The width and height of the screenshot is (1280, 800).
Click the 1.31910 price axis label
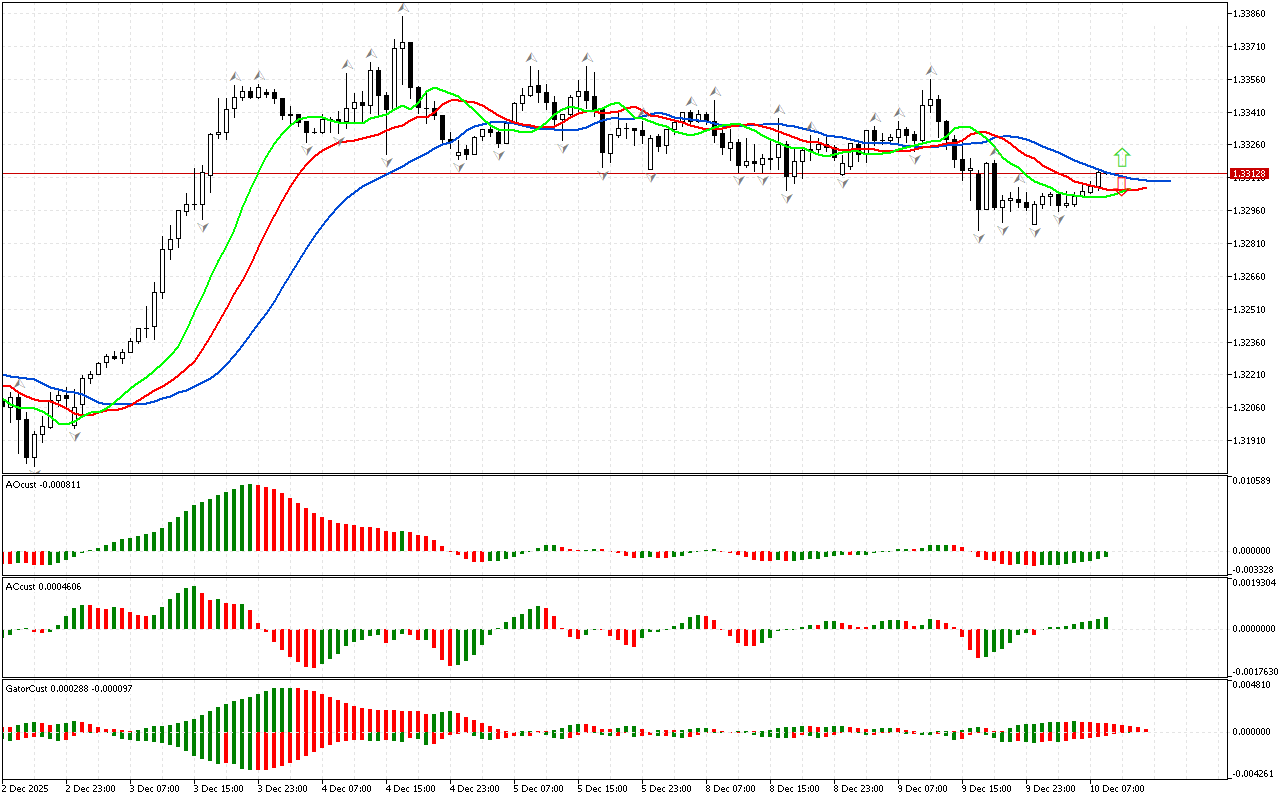pos(1252,441)
